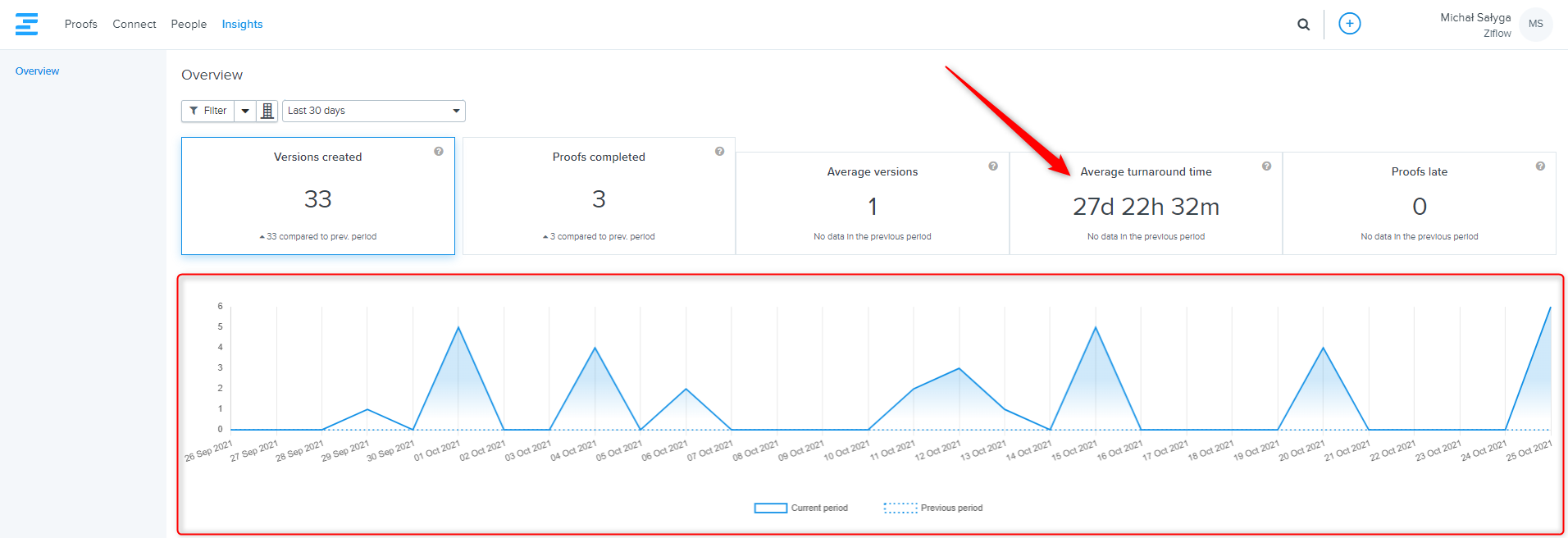Image resolution: width=1568 pixels, height=538 pixels.
Task: Select the Overview sidebar link
Action: click(x=37, y=71)
